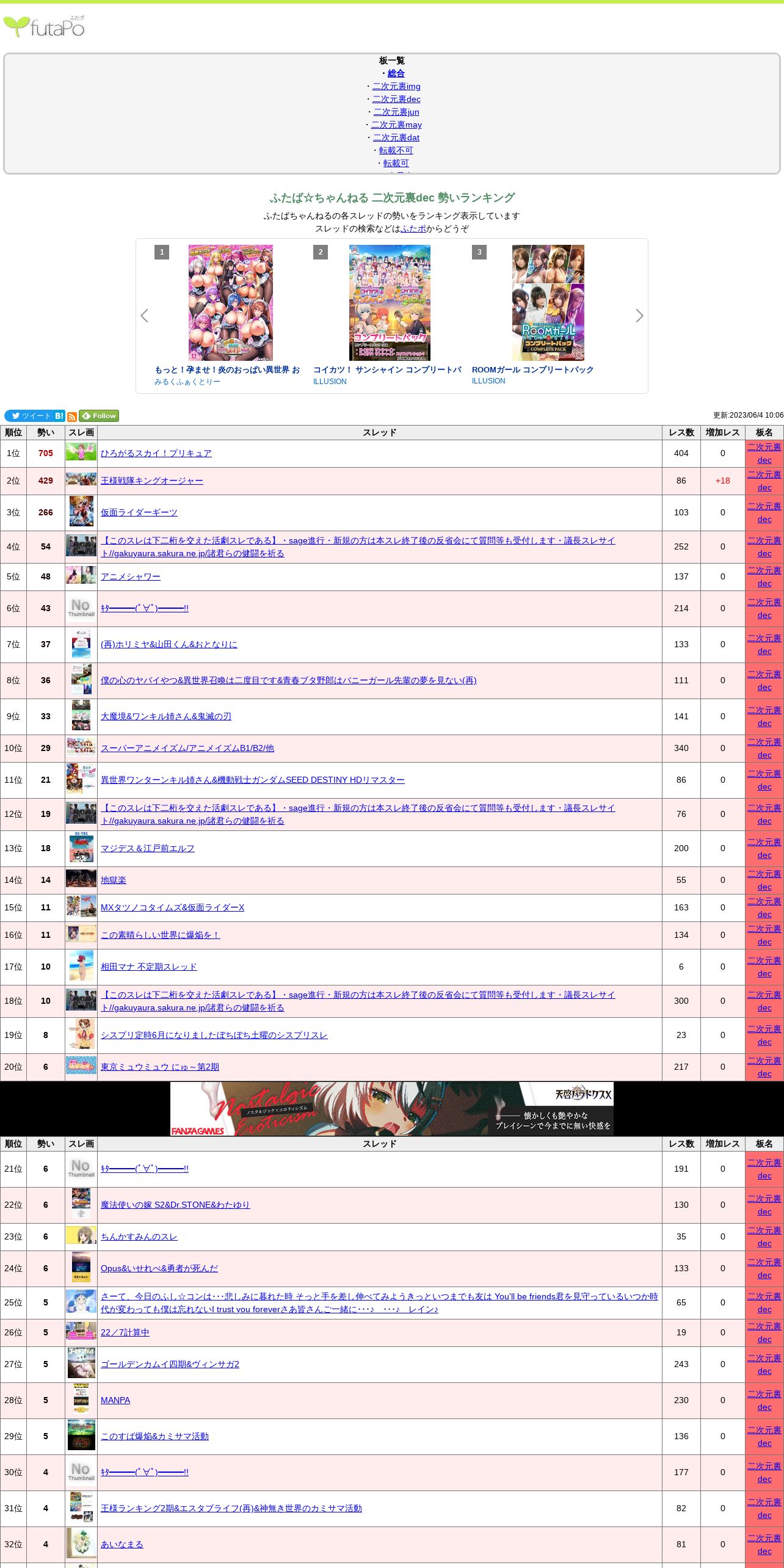Image resolution: width=784 pixels, height=1568 pixels.
Task: Open the 二次元裏may board link
Action: (x=396, y=125)
